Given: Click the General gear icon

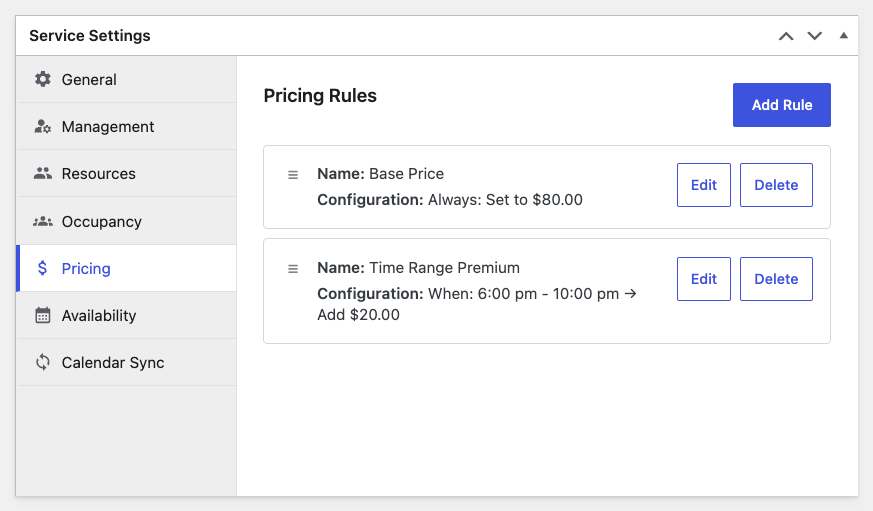Looking at the screenshot, I should coord(42,79).
